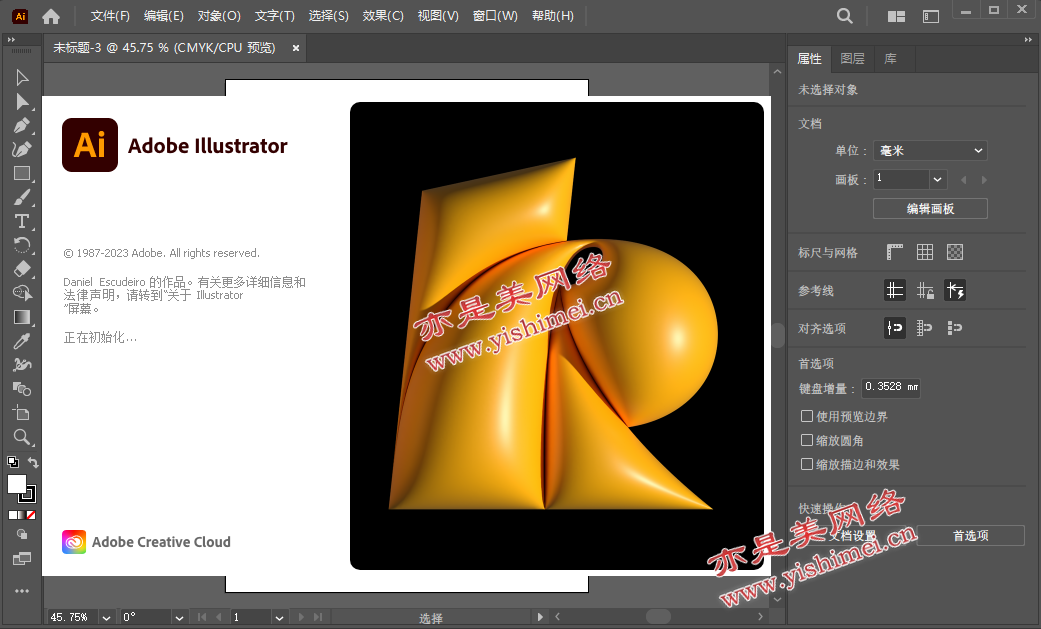1041x629 pixels.
Task: Open the zoom level dropdown arrow
Action: pos(106,618)
